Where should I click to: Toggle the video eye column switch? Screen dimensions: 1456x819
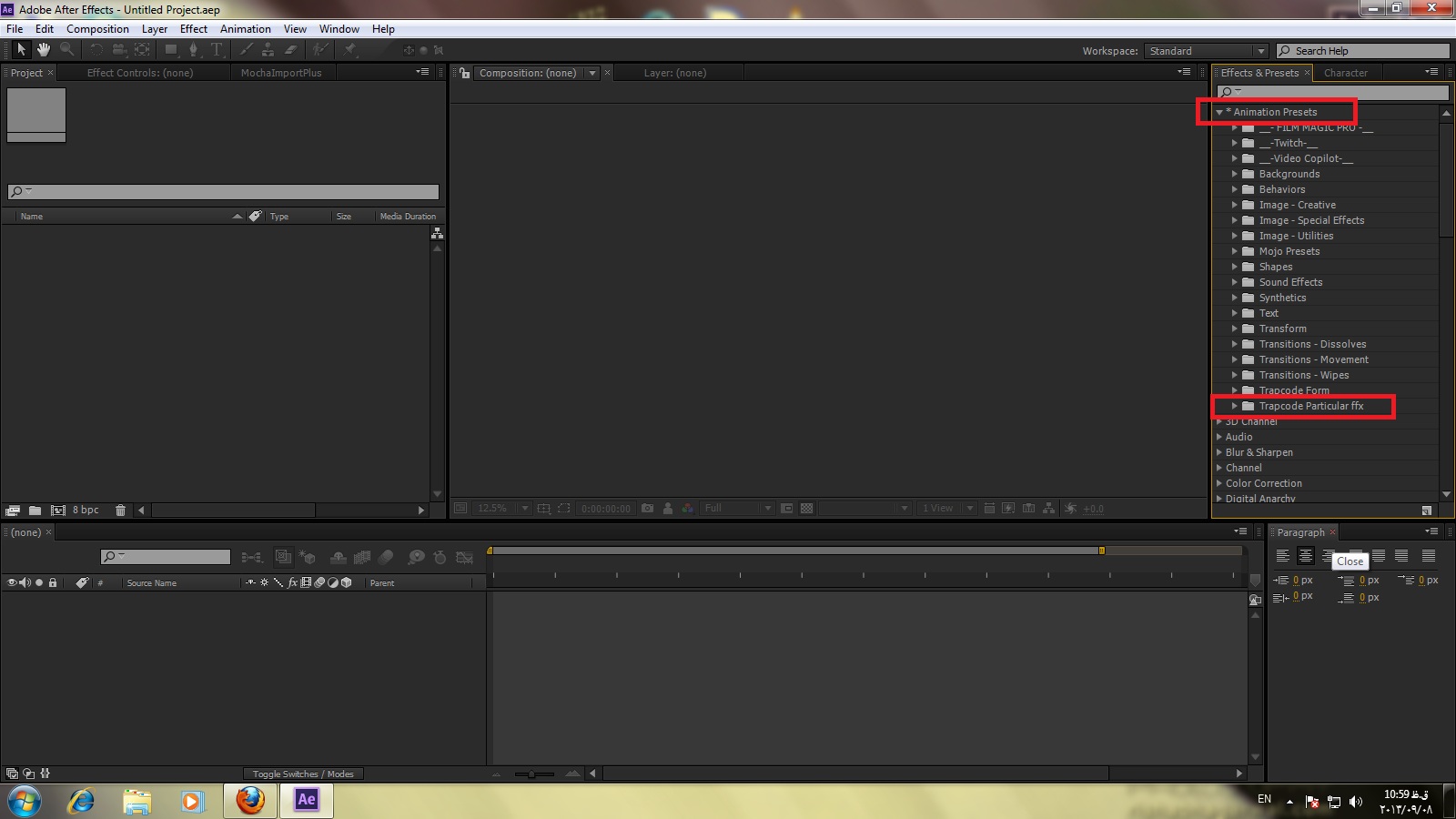[12, 582]
